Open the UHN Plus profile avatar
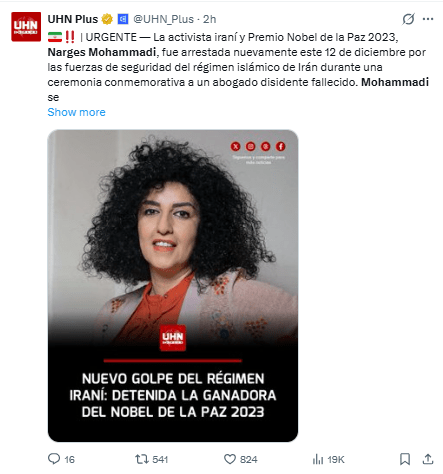Image resolution: width=443 pixels, height=474 pixels. pyautogui.click(x=26, y=27)
